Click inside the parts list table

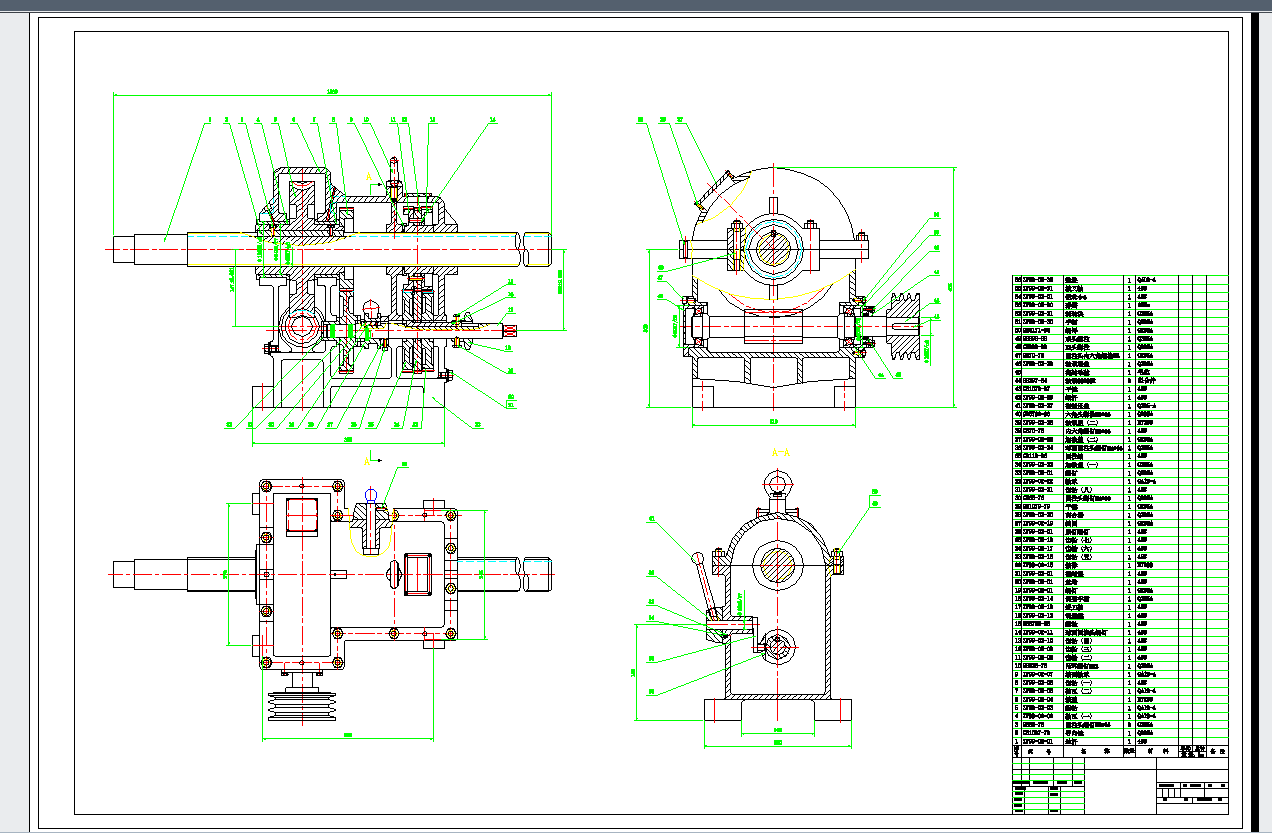click(1110, 500)
